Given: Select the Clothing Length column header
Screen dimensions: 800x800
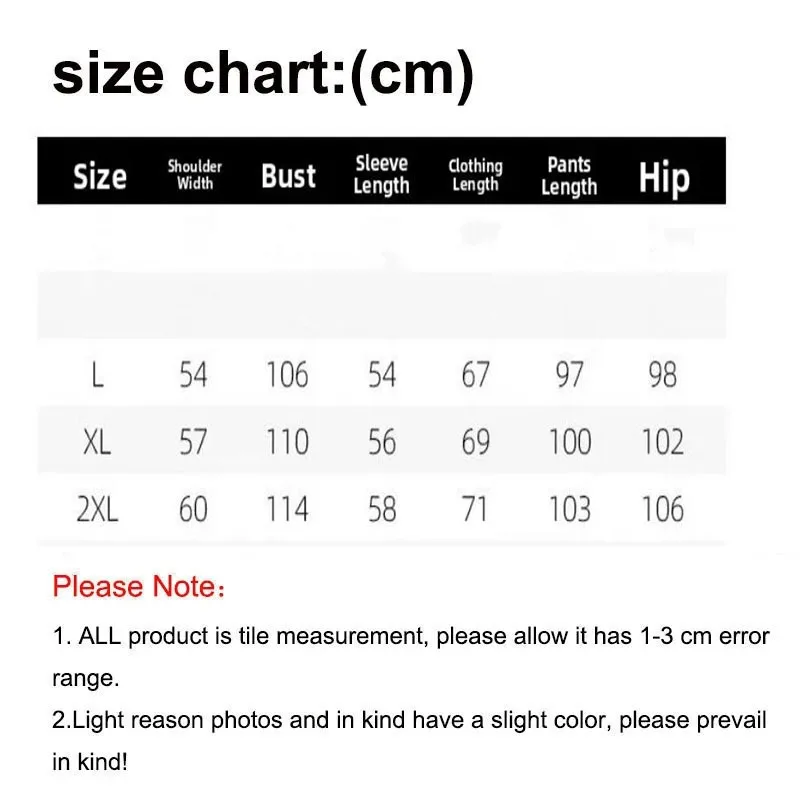Looking at the screenshot, I should [x=475, y=175].
